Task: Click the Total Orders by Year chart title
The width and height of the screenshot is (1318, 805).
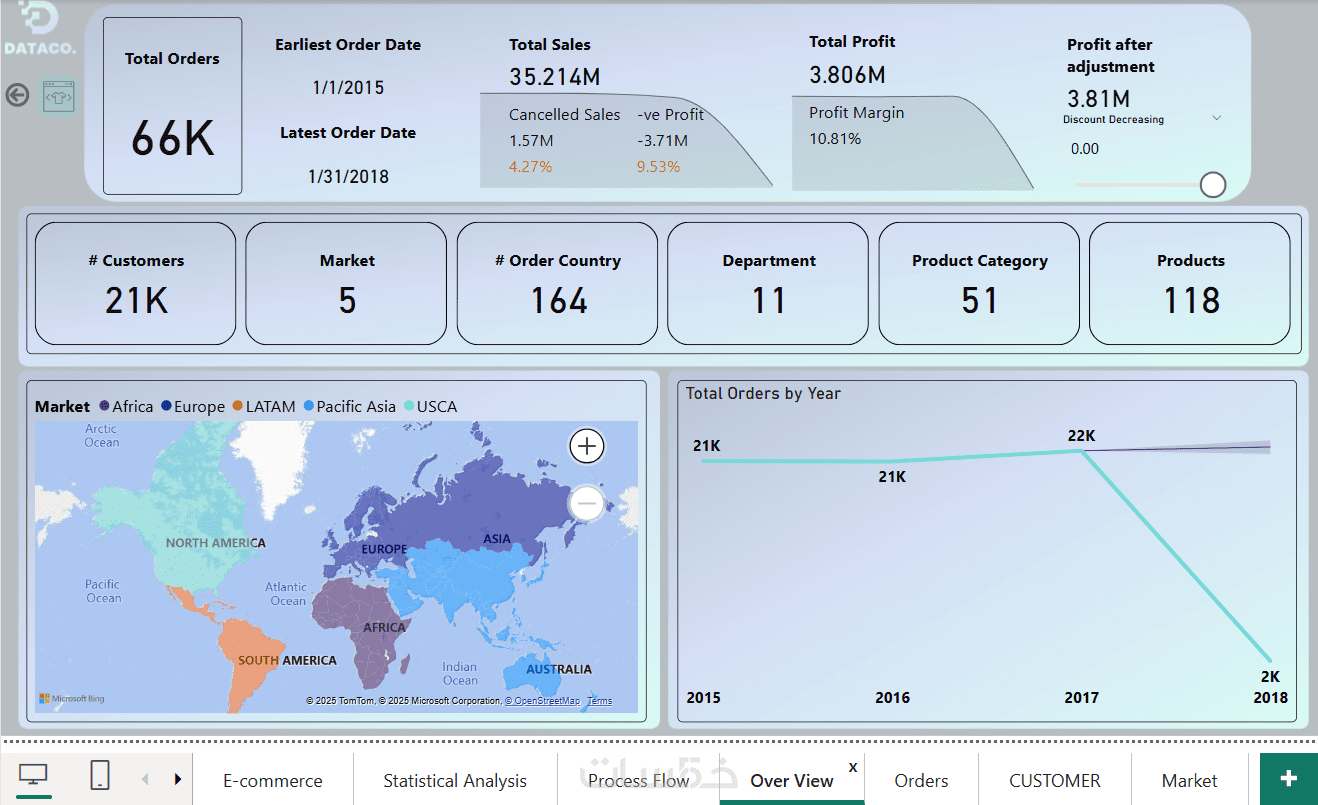Action: 763,394
